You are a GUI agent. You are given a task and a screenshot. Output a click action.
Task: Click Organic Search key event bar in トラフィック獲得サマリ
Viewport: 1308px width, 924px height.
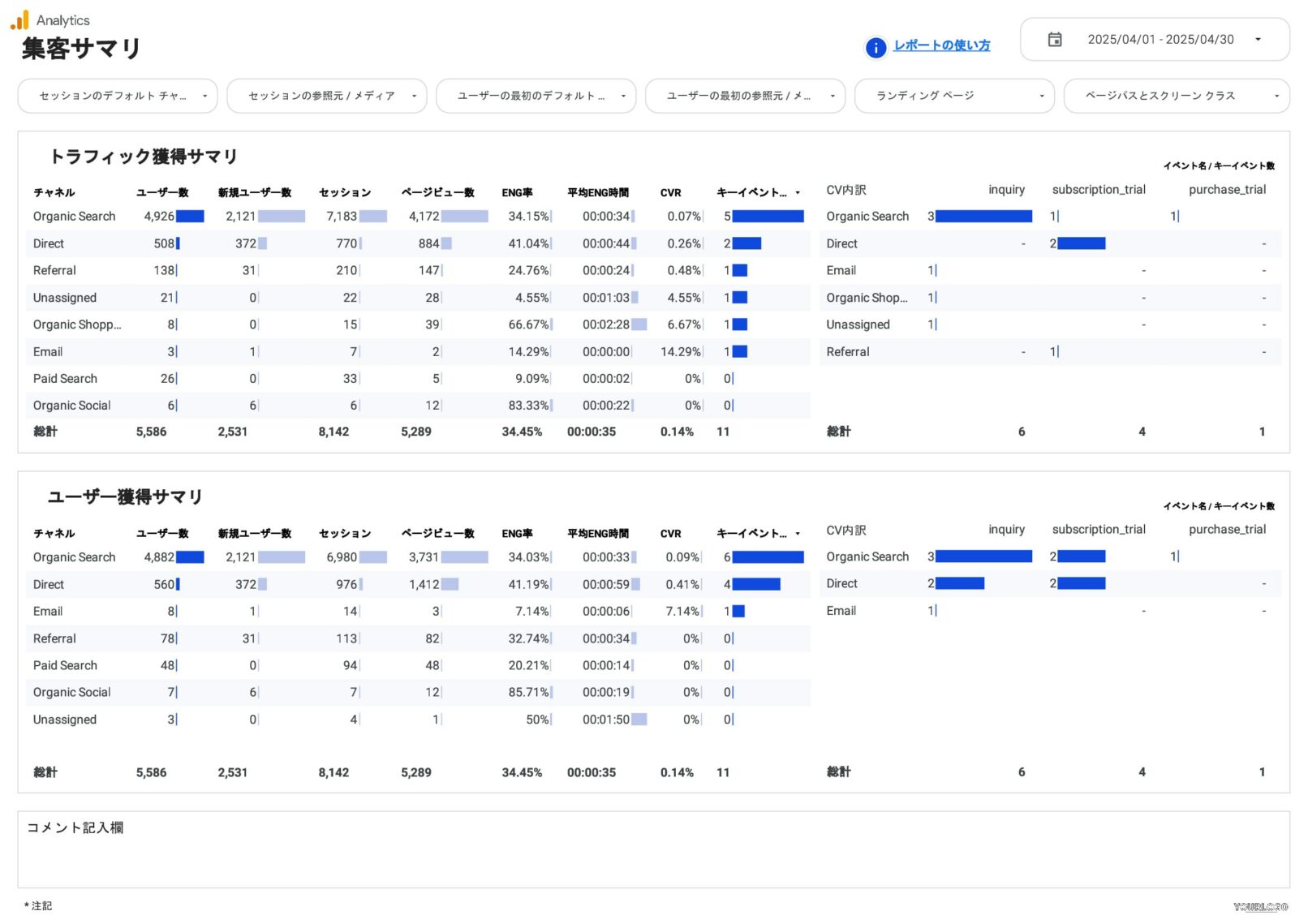point(767,217)
